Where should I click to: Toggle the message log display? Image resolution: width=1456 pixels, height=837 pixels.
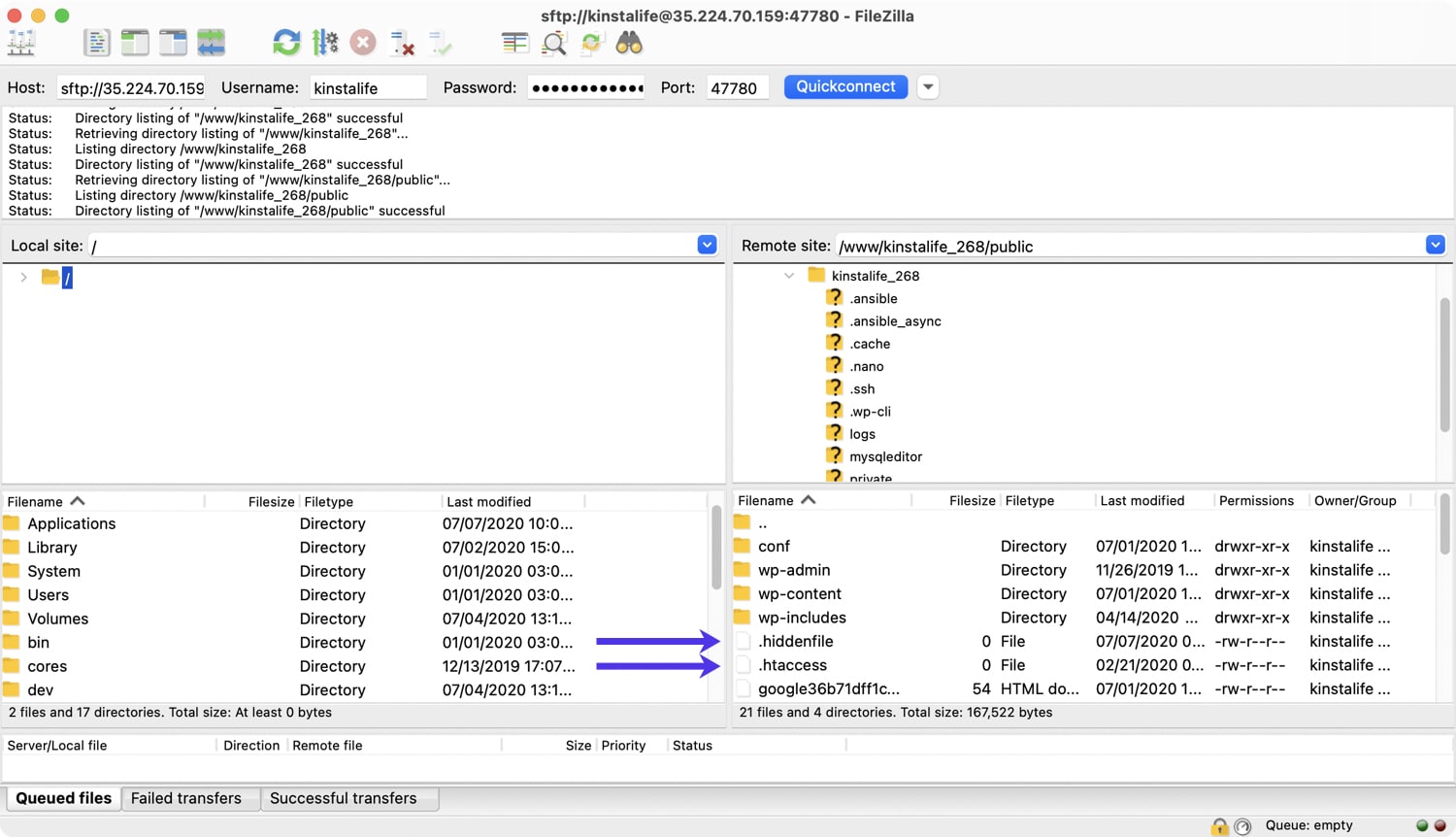coord(98,42)
